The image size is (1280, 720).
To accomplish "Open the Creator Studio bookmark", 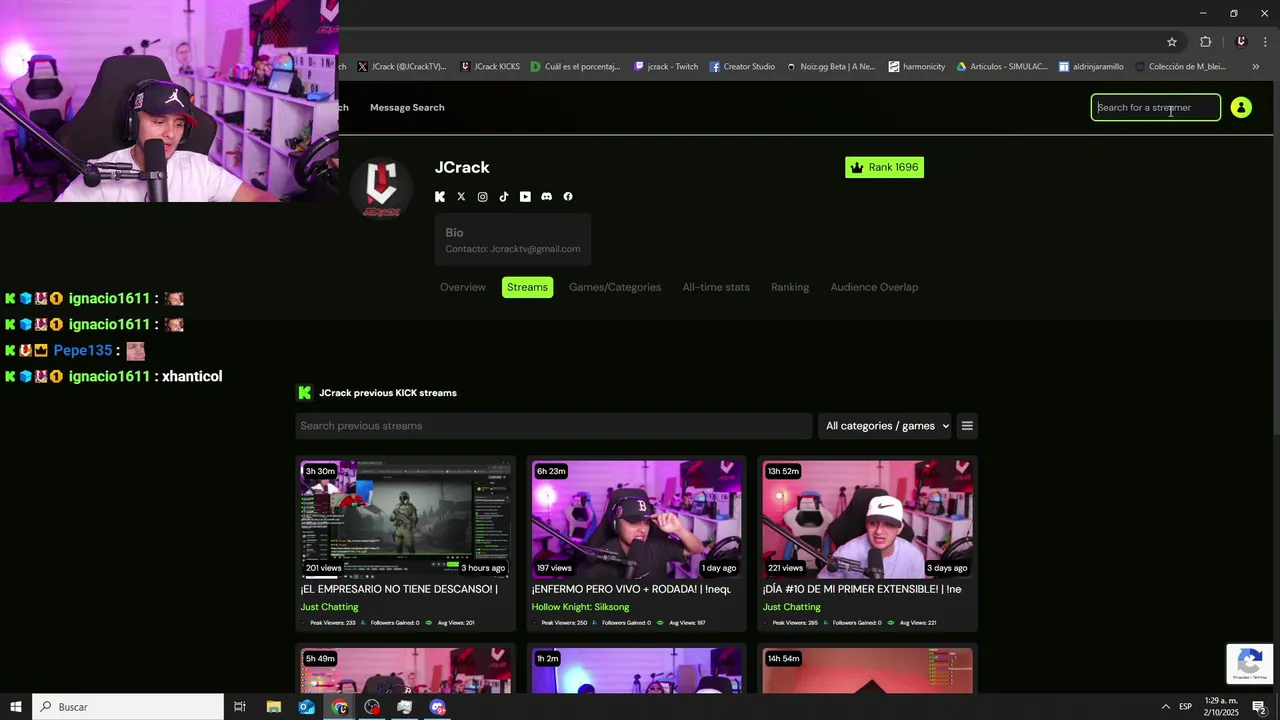I will pyautogui.click(x=742, y=67).
